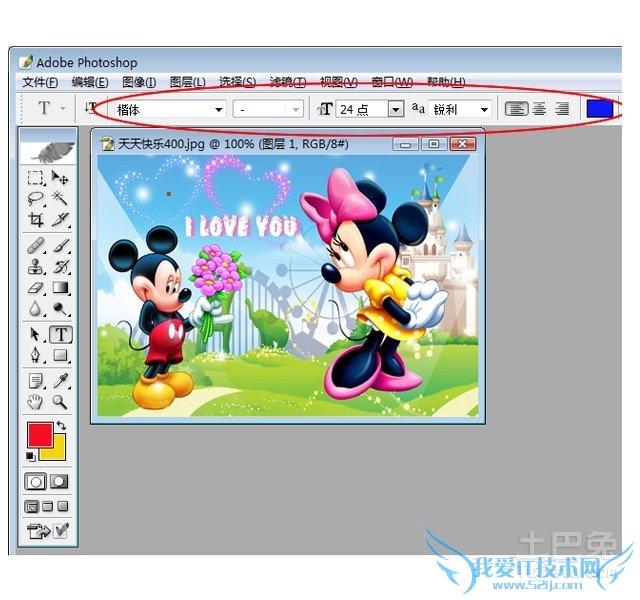Left align text
640x600 pixels.
point(516,109)
